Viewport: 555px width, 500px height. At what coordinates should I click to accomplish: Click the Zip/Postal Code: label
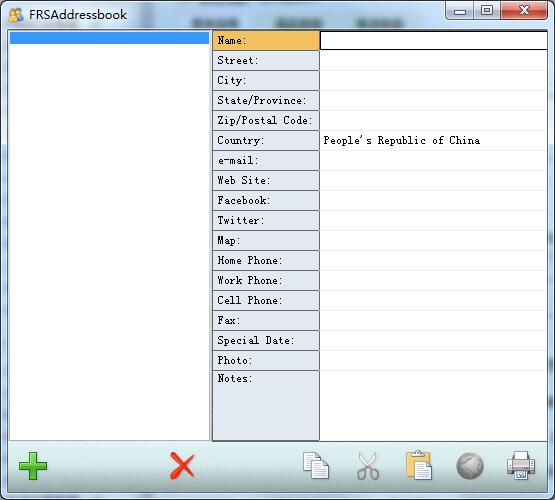[x=266, y=120]
